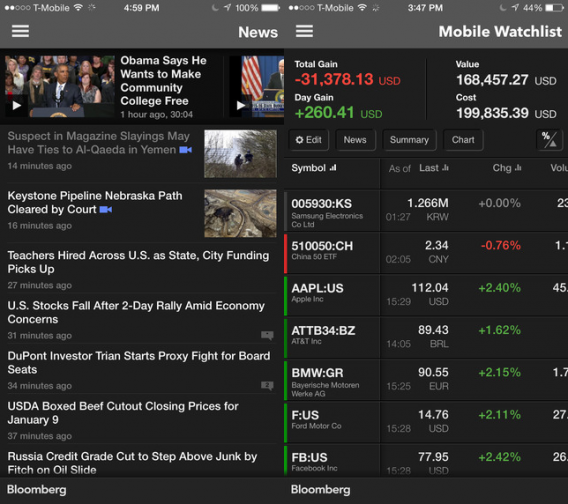Tap the +2.42% change for Facebook
The image size is (568, 504).
pos(500,457)
